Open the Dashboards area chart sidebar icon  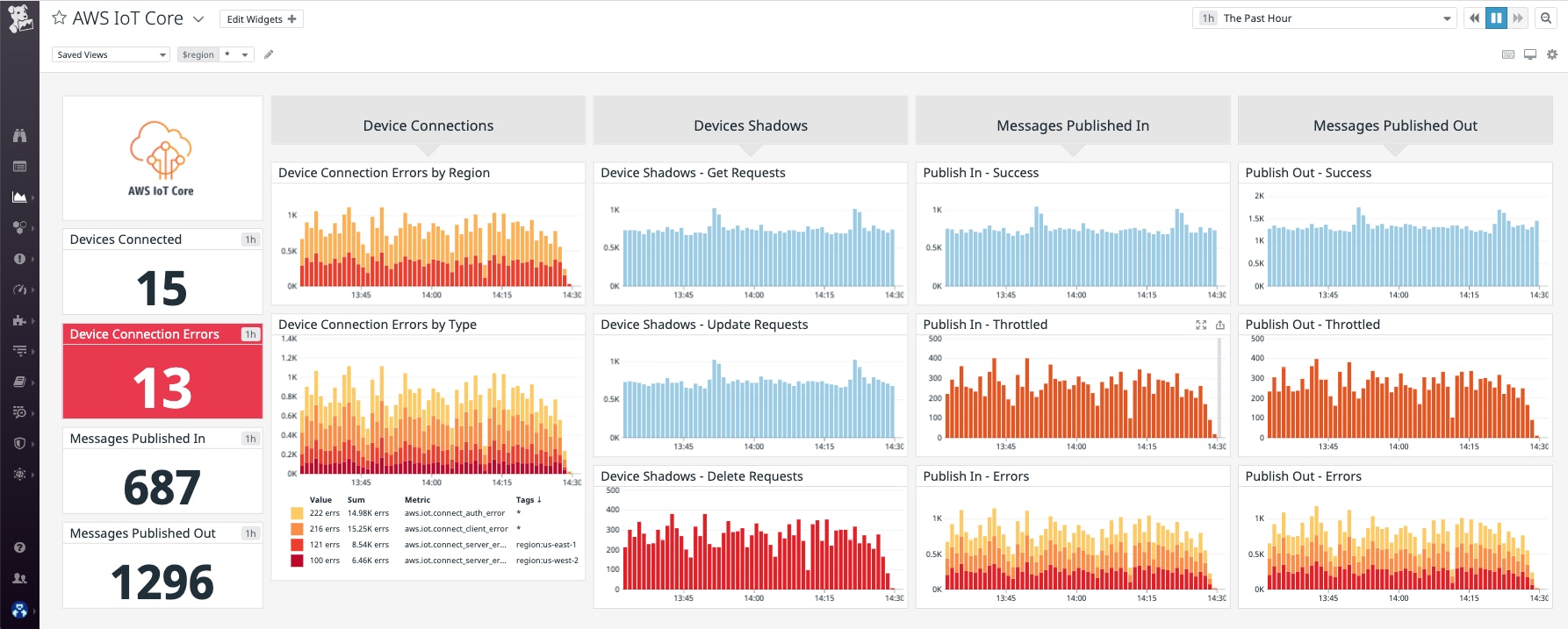pyautogui.click(x=19, y=197)
